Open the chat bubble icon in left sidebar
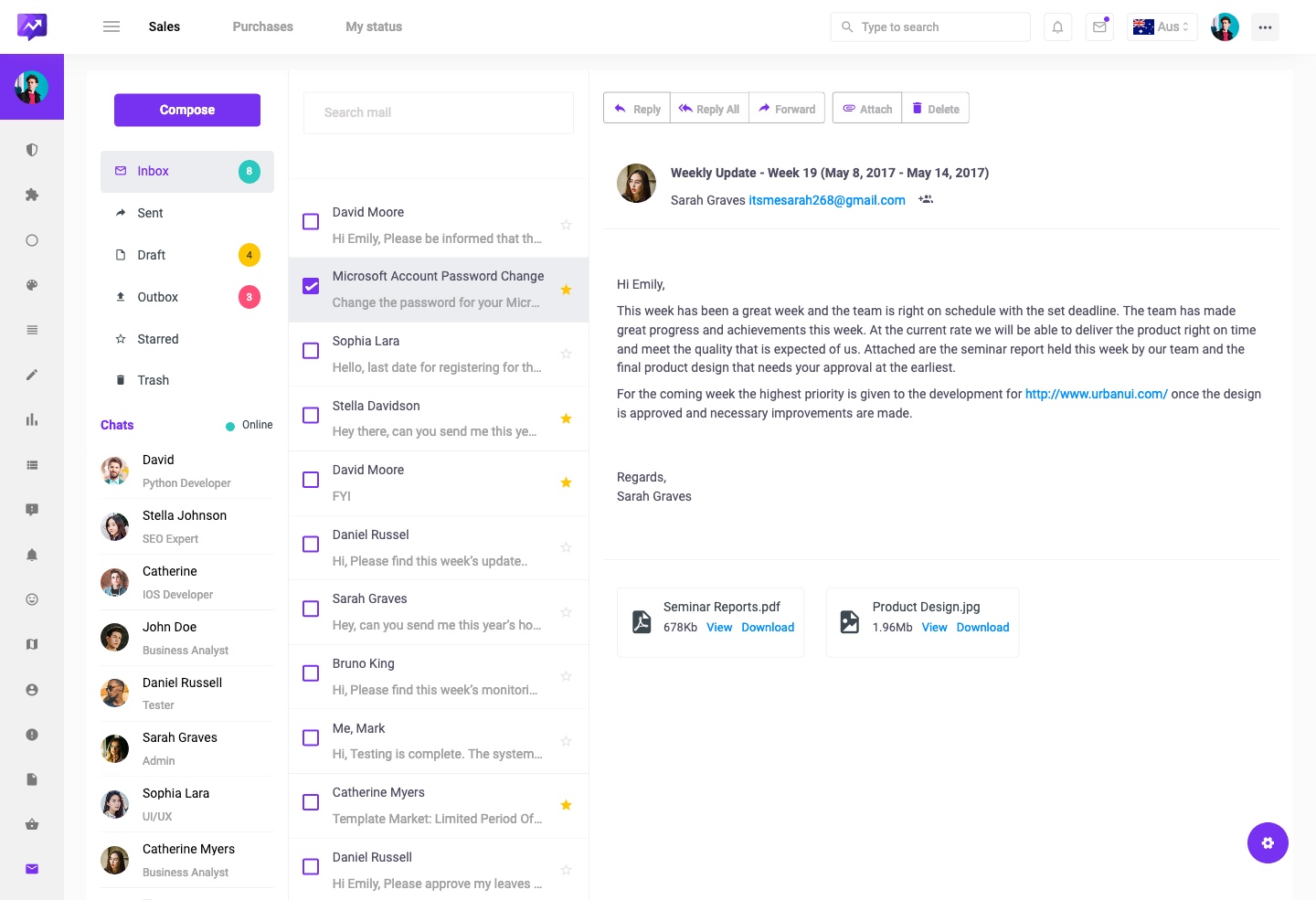The image size is (1316, 900). (32, 509)
